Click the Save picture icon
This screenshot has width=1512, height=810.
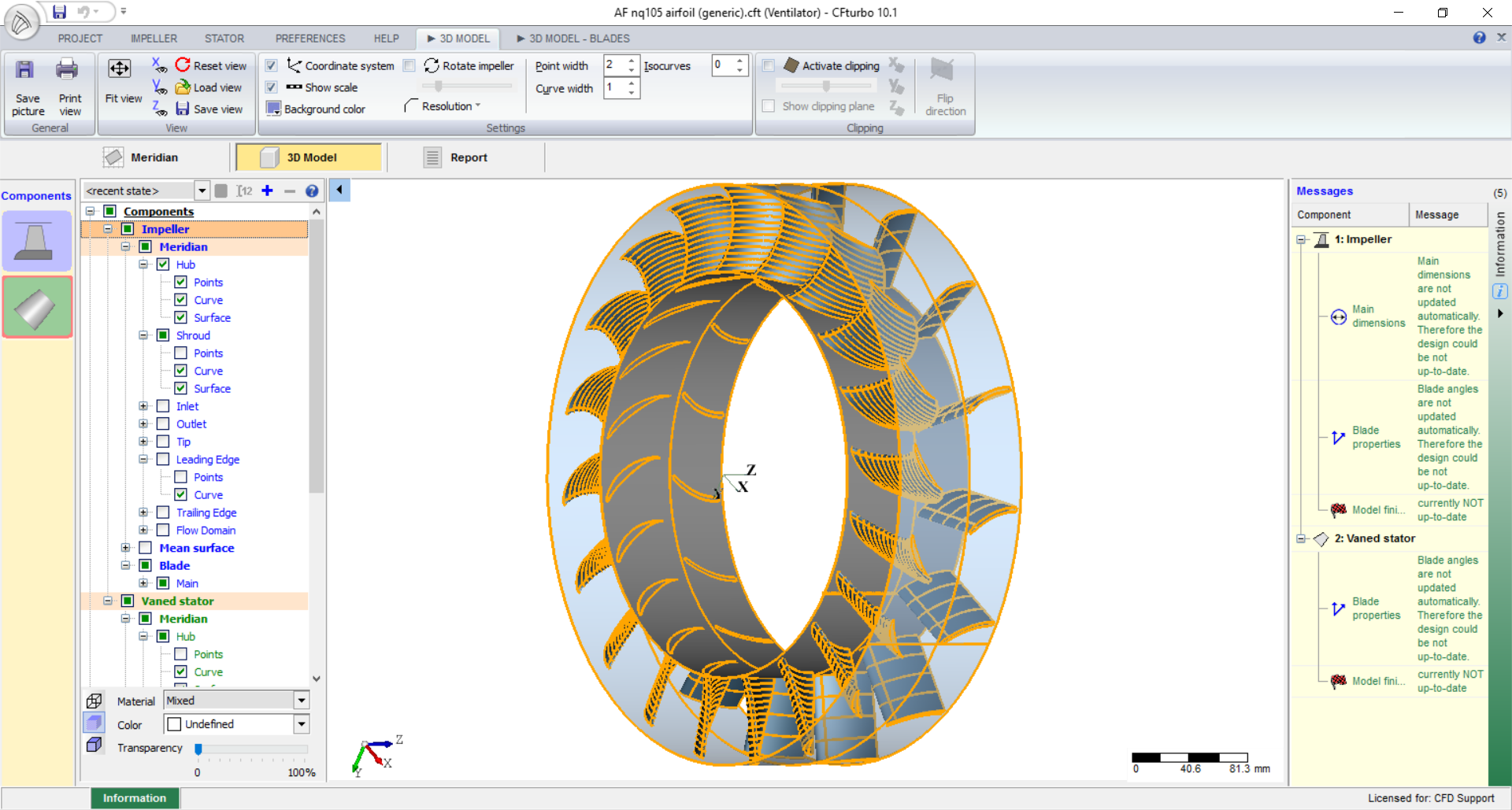pos(26,71)
